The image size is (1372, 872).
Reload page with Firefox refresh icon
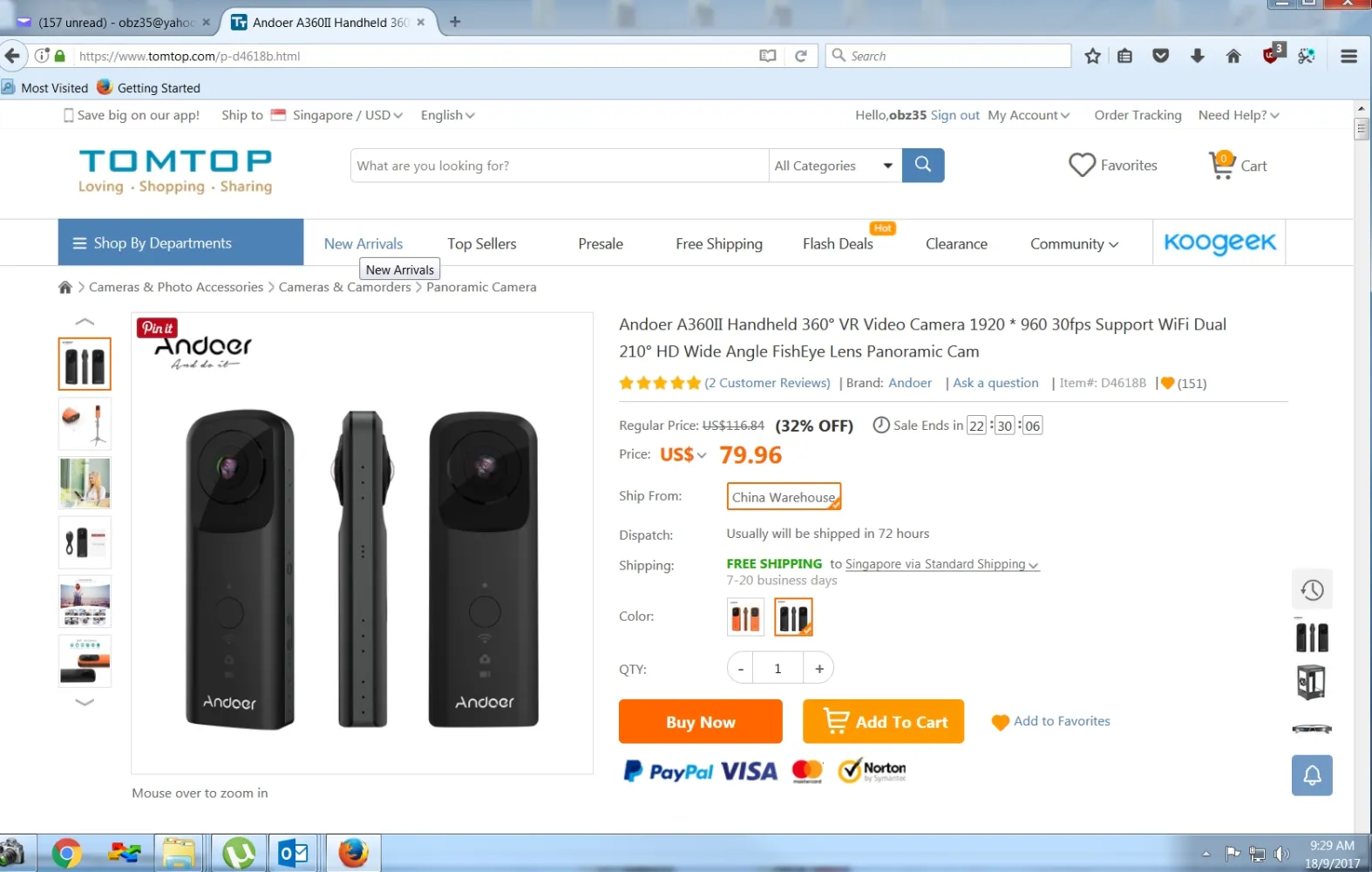coord(800,56)
